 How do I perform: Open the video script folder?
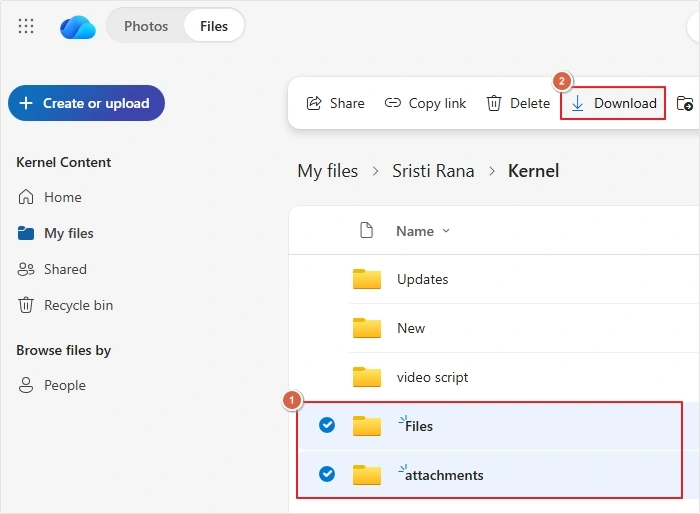click(x=432, y=378)
